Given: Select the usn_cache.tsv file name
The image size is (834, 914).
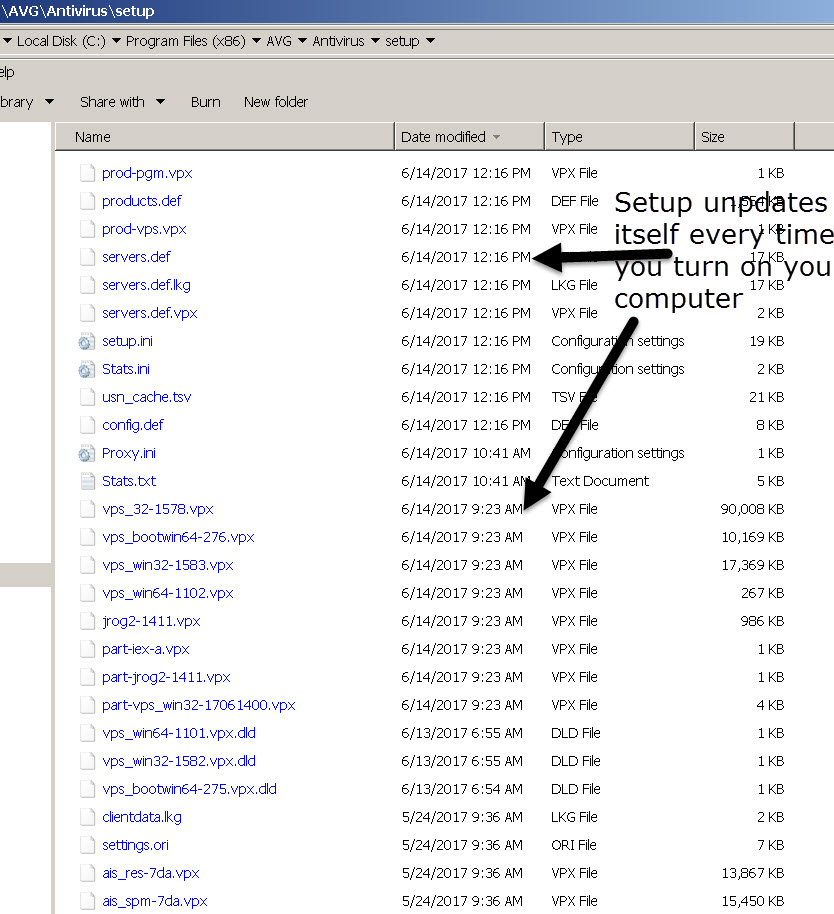Looking at the screenshot, I should [x=146, y=397].
